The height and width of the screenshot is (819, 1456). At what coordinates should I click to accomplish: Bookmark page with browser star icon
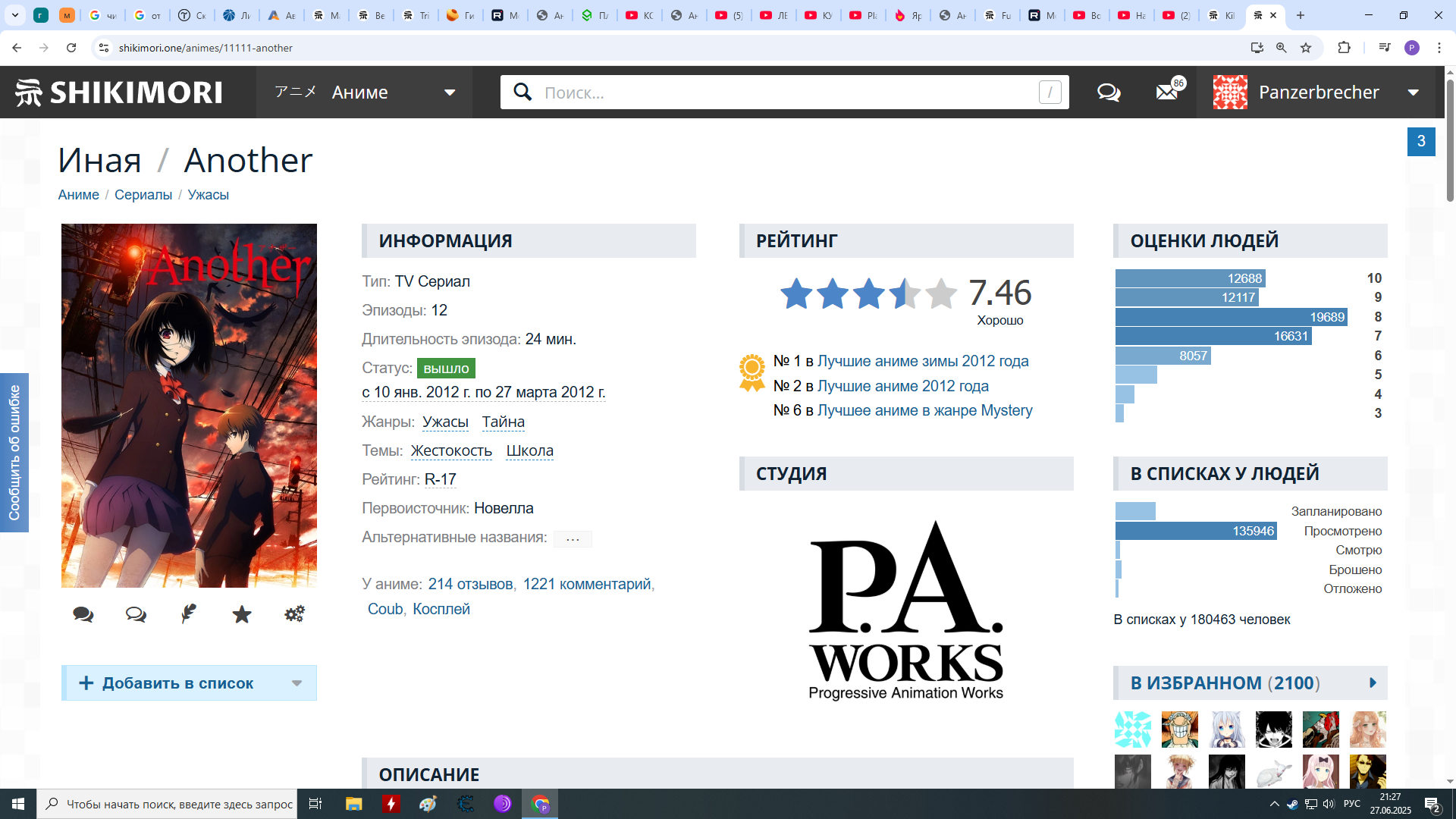coord(1306,48)
